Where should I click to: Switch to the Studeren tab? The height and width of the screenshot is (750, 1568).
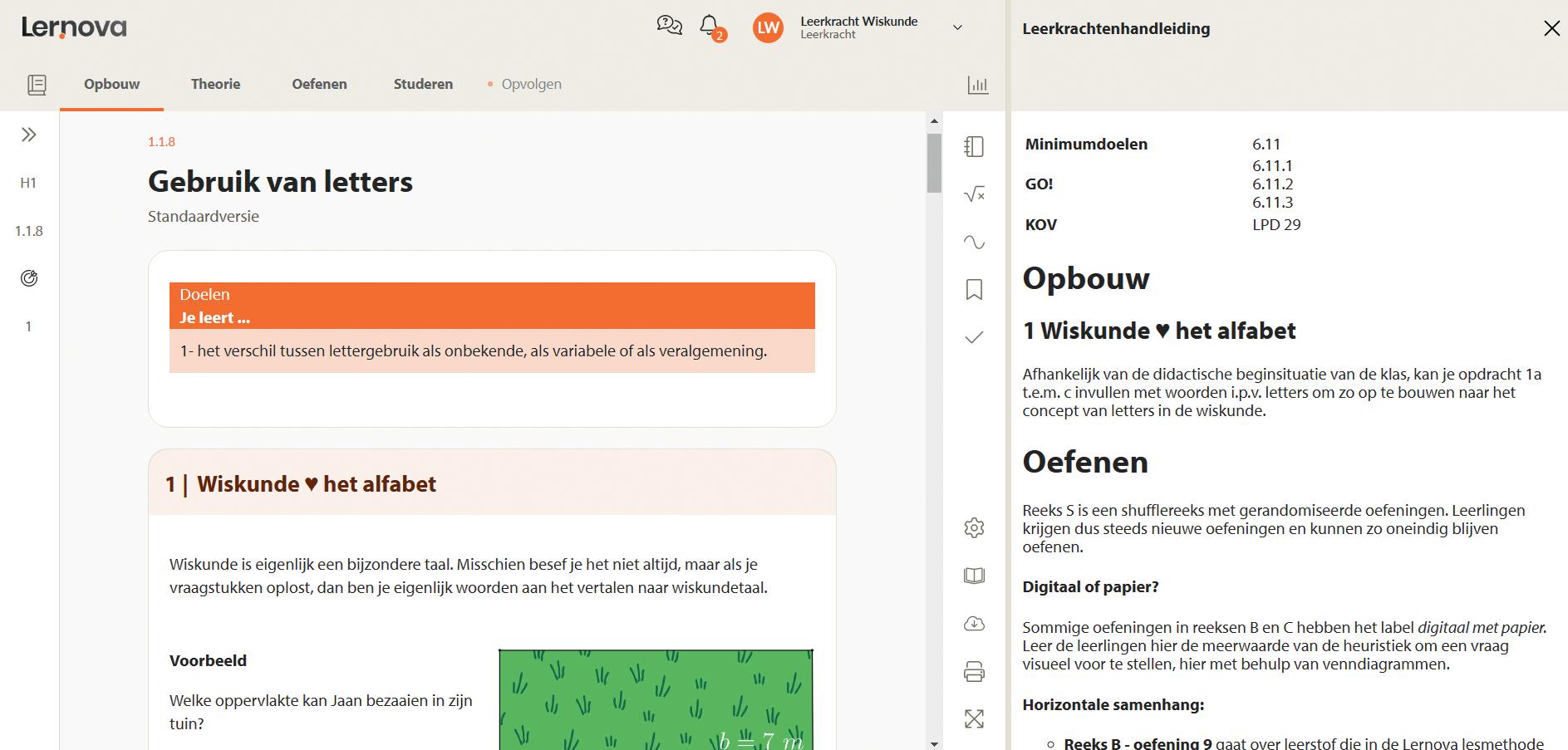pos(423,84)
